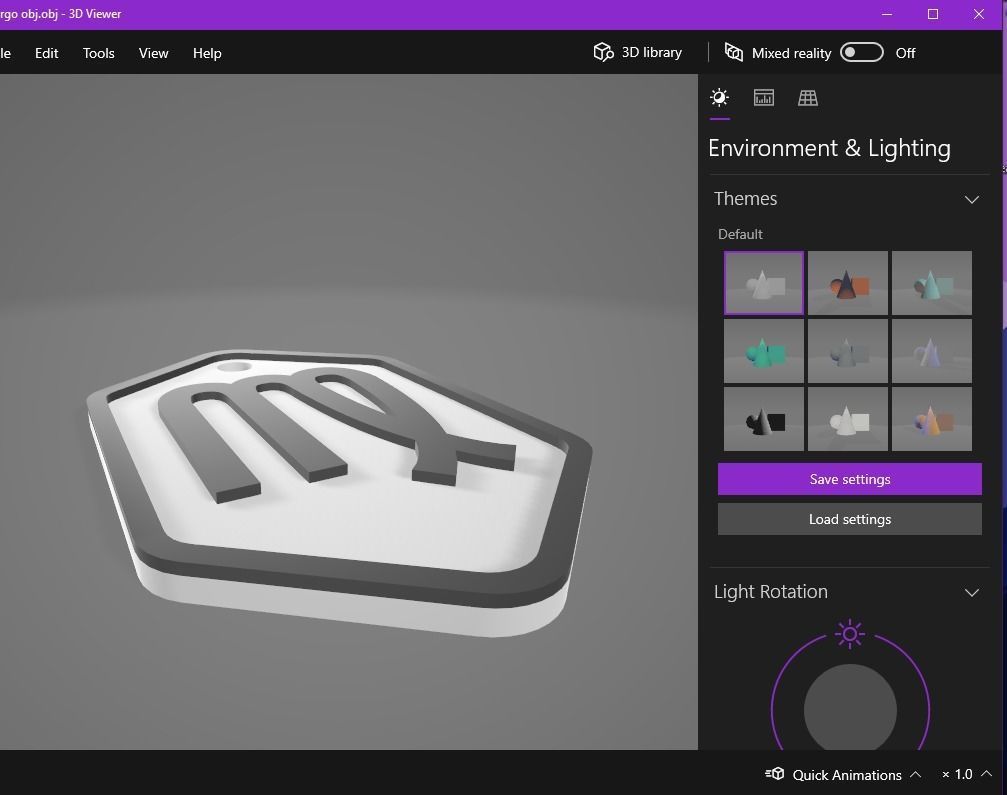The width and height of the screenshot is (1007, 795).
Task: Open the Grid & Views tab icon
Action: (x=808, y=98)
